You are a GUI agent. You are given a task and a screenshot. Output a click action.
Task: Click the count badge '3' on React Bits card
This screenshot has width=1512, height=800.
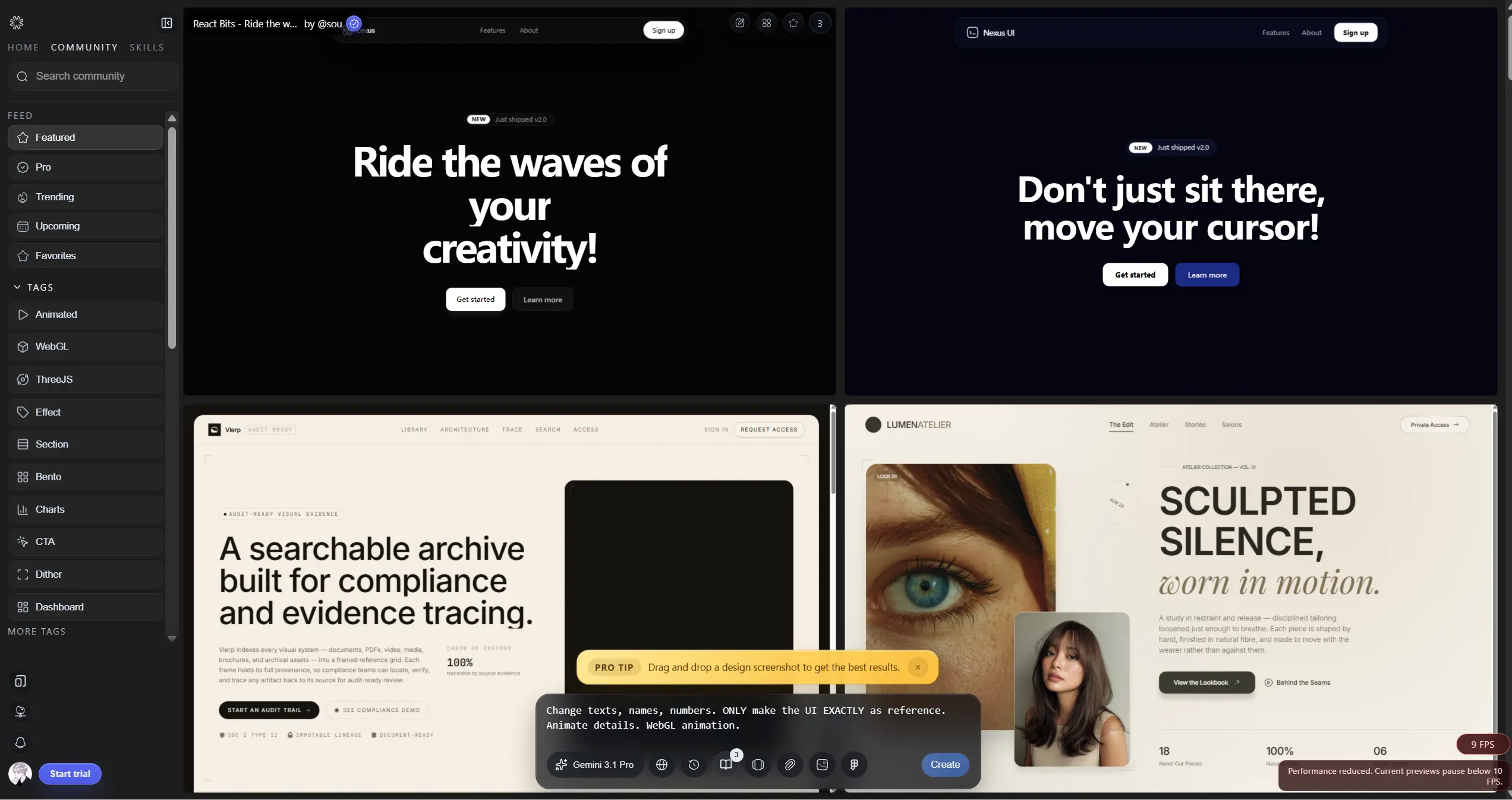820,23
